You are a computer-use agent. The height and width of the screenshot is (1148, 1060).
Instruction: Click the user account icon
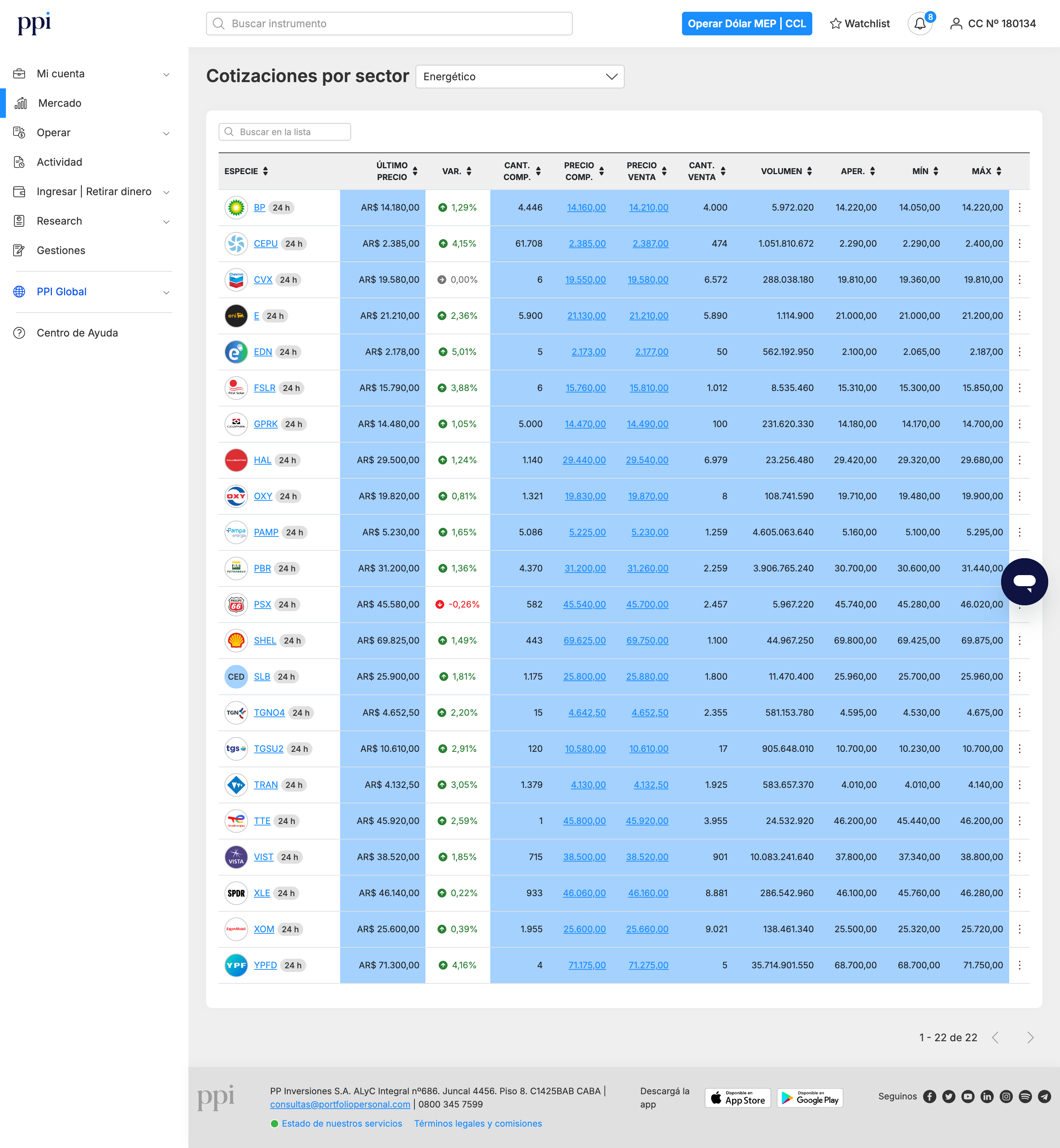955,24
